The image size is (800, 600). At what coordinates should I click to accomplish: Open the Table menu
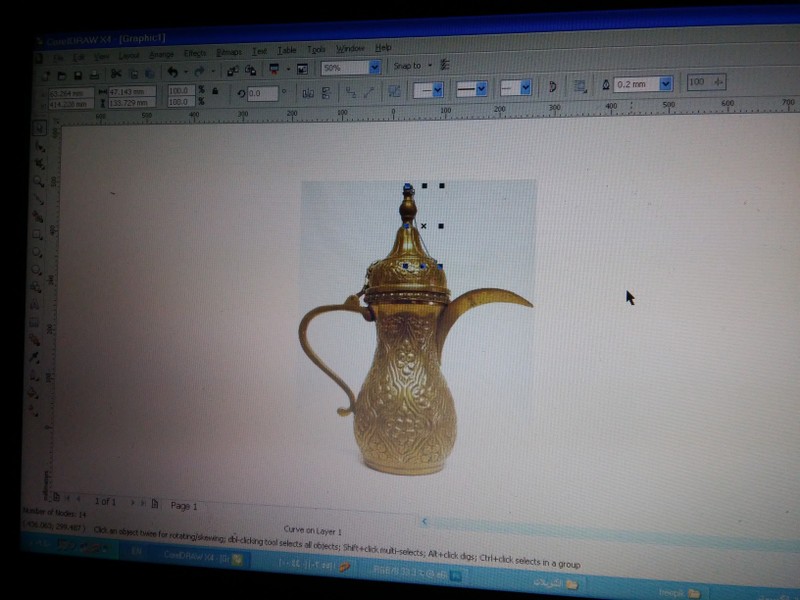287,50
